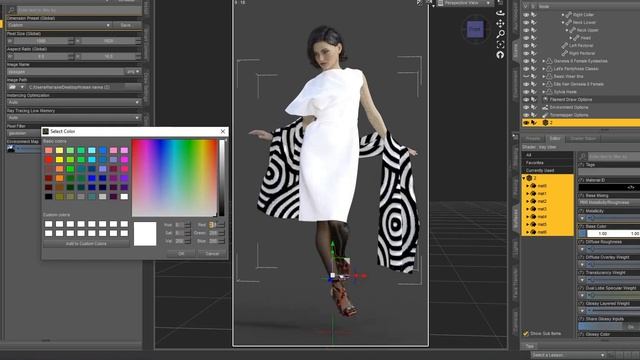The height and width of the screenshot is (360, 640).
Task: Click the purple view cube in viewport
Action: (475, 29)
